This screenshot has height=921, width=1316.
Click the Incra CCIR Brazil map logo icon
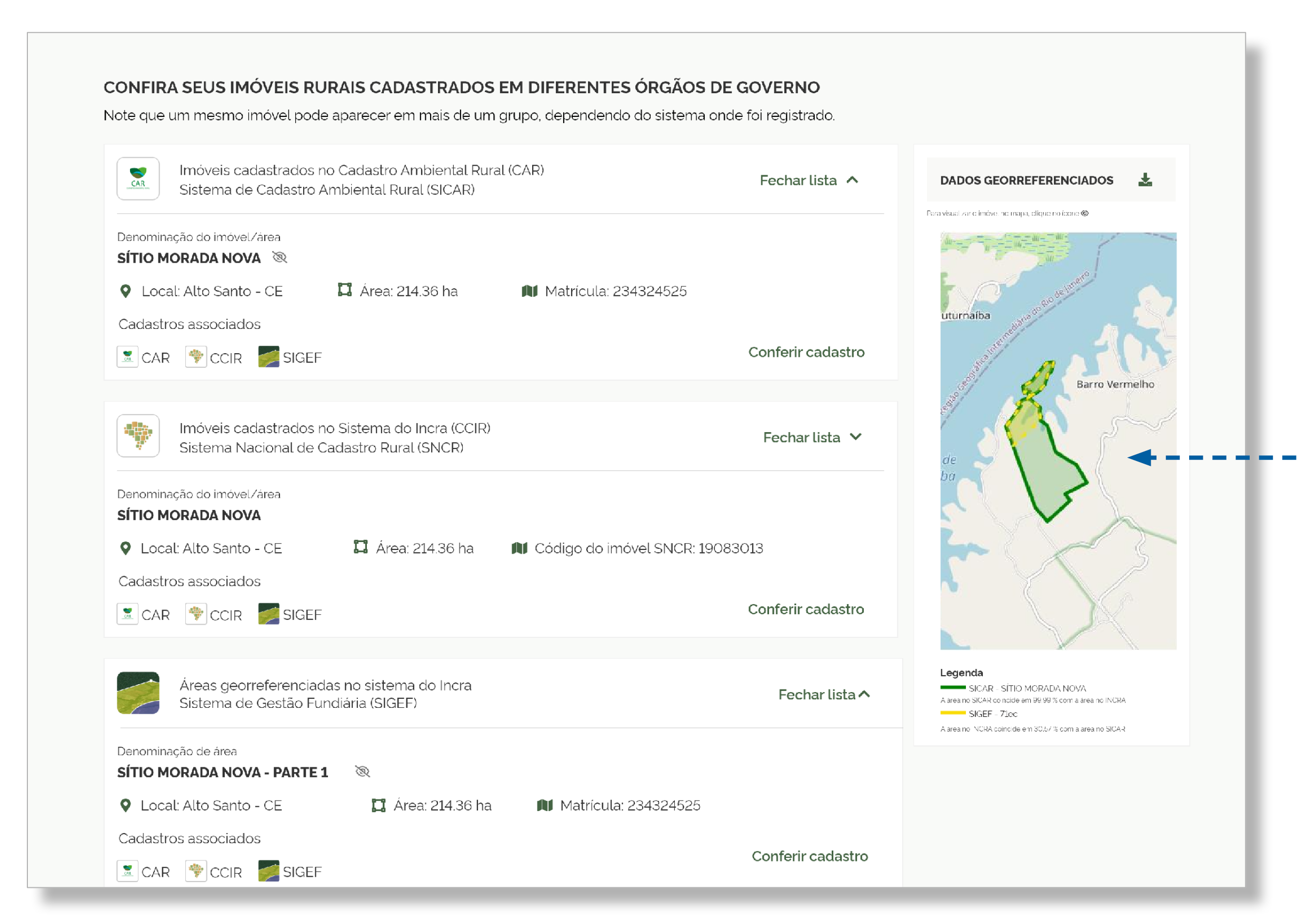(138, 436)
